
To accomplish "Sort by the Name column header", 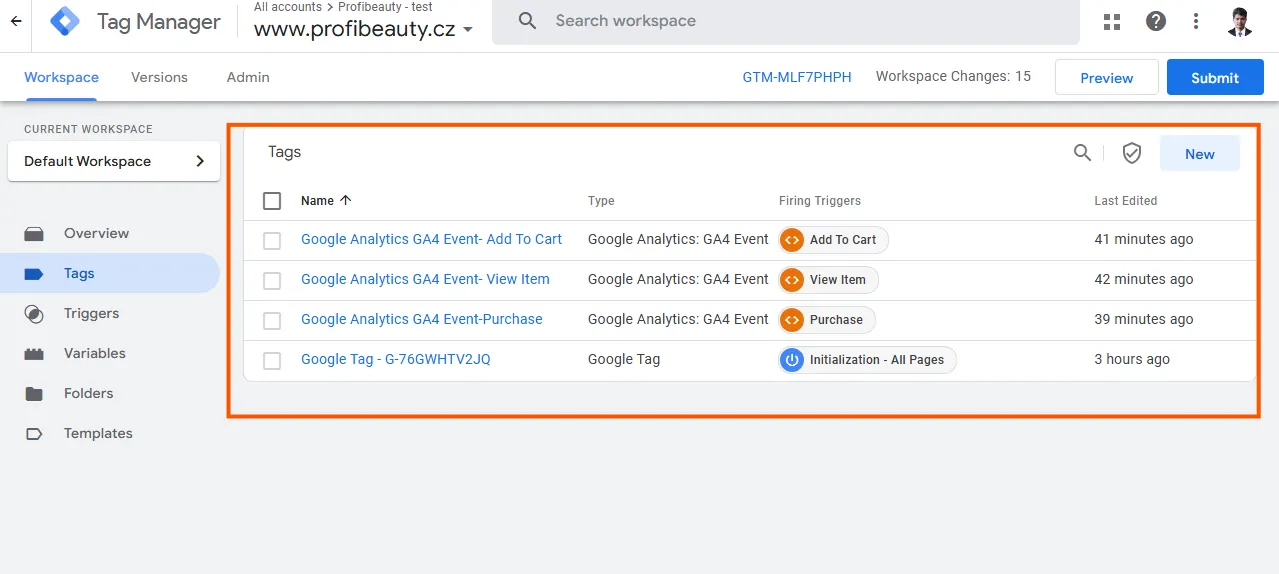I will point(317,200).
